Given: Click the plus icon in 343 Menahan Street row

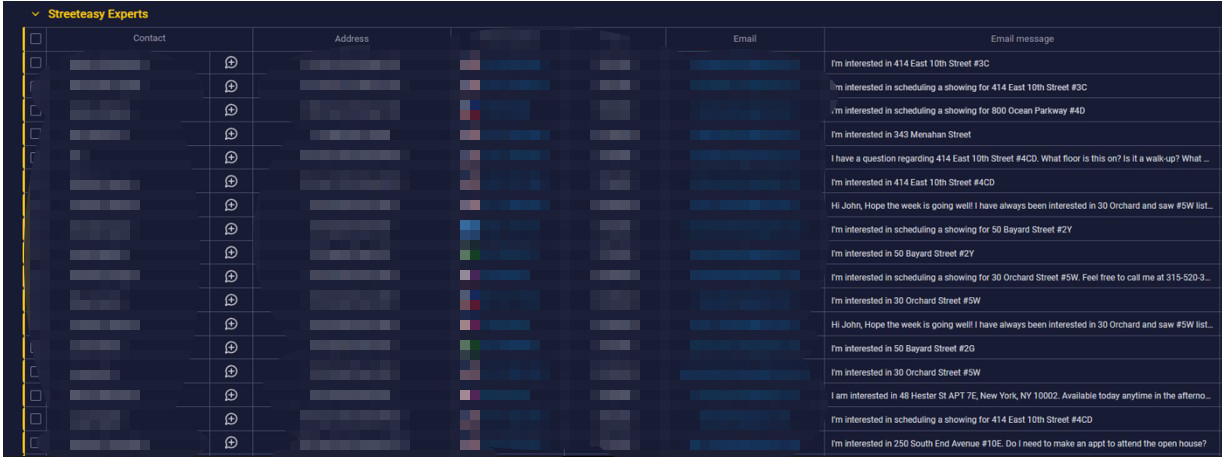Looking at the screenshot, I should [231, 134].
